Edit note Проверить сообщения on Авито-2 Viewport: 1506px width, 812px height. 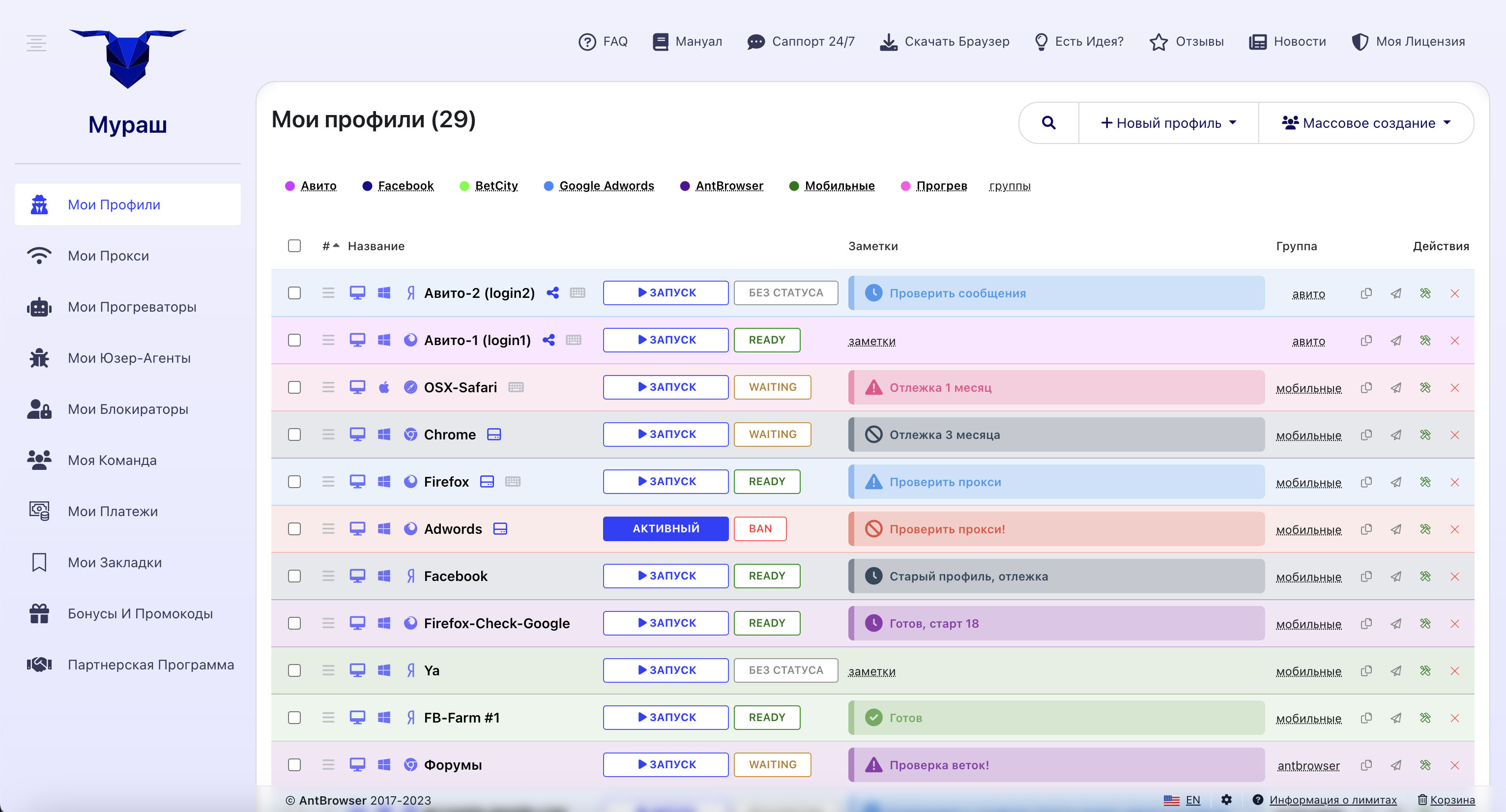(x=1056, y=293)
